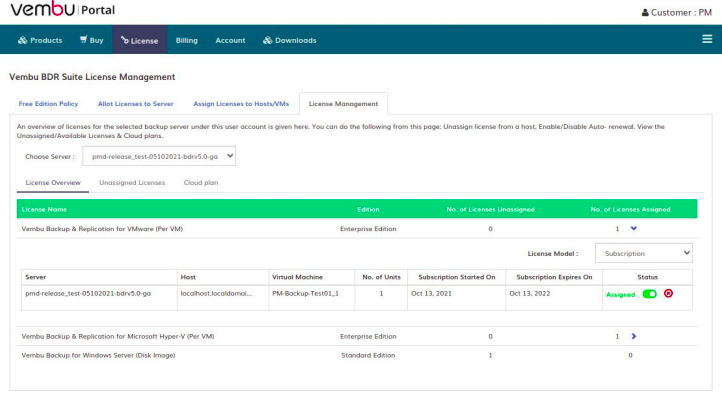Click Enterprise Edition in Hyper-V row

coord(368,336)
